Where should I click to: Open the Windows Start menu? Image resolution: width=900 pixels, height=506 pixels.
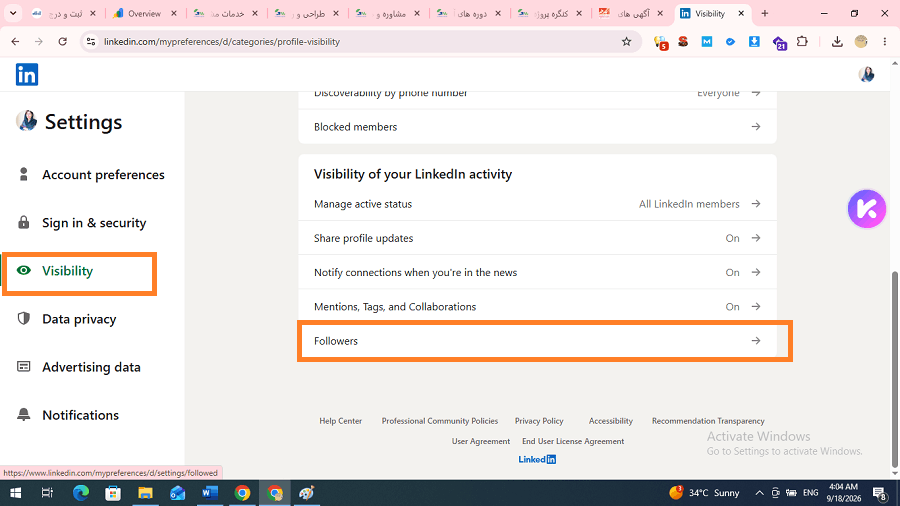[x=15, y=493]
